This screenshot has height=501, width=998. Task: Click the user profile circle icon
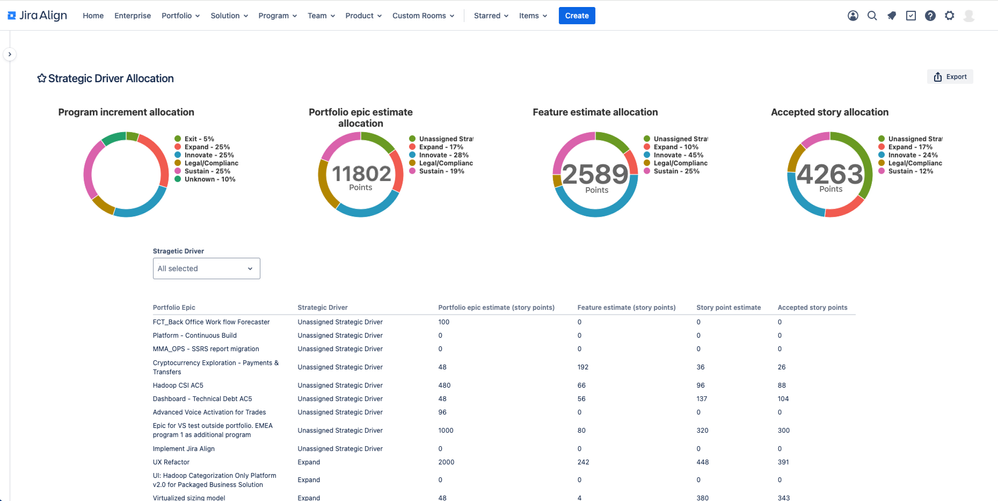(x=853, y=16)
